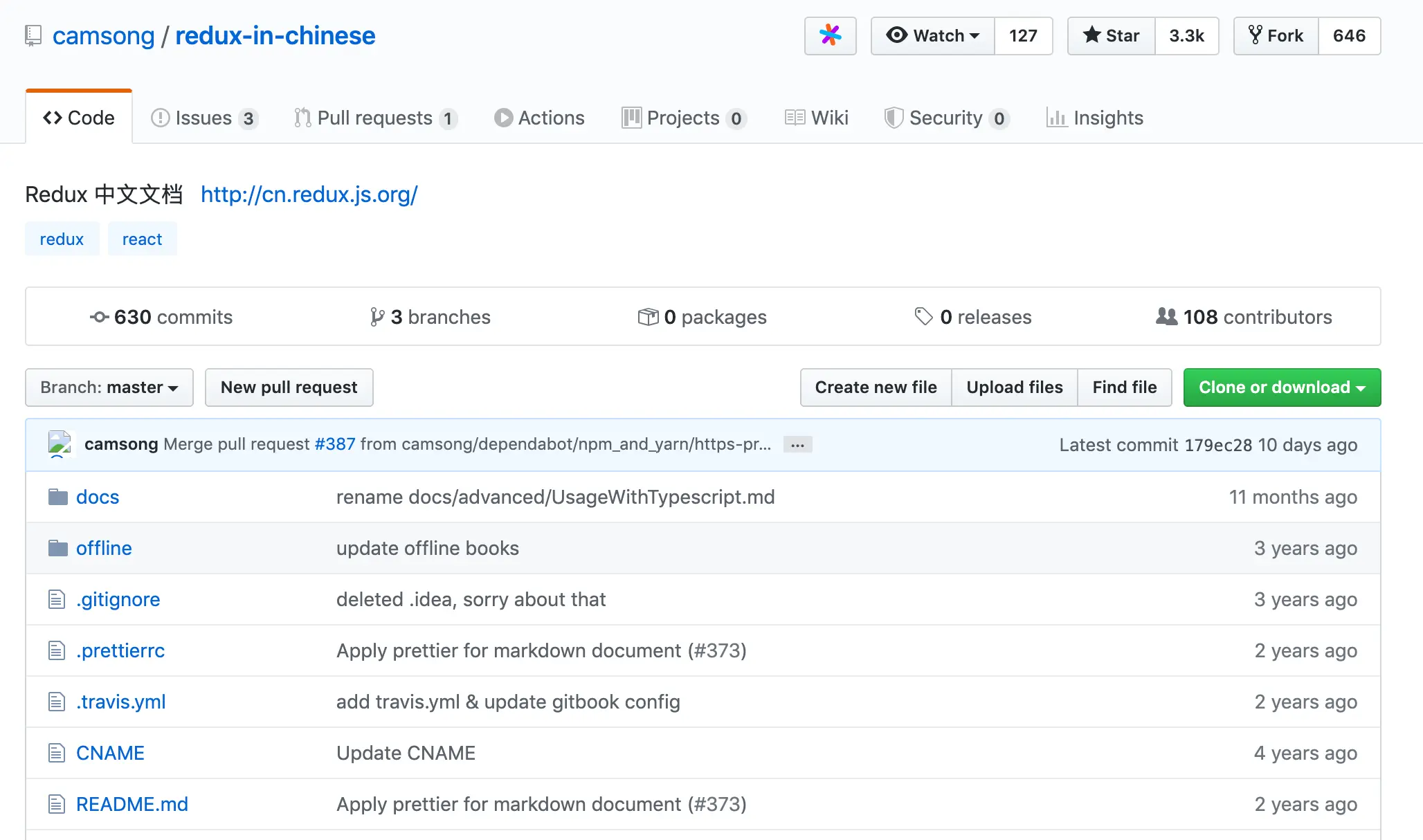This screenshot has width=1423, height=840.
Task: Star the redux-in-chinese repository
Action: (x=1111, y=35)
